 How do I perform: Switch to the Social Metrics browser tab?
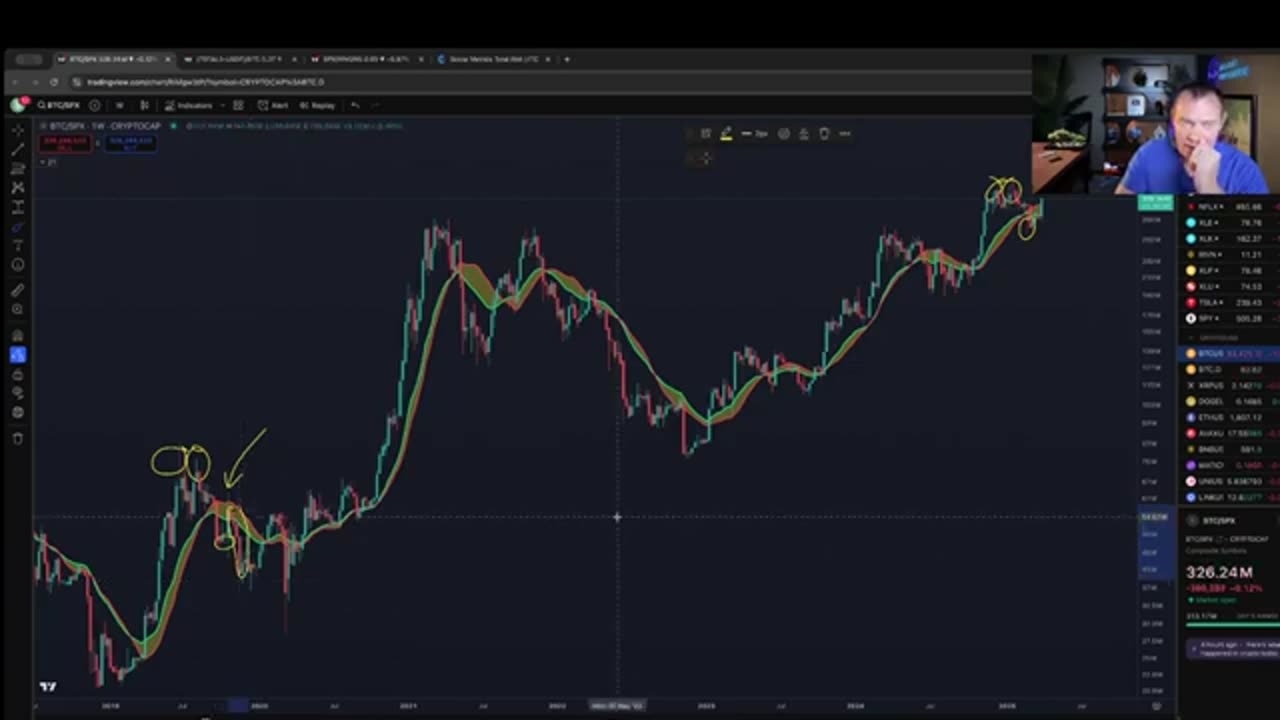pos(494,59)
